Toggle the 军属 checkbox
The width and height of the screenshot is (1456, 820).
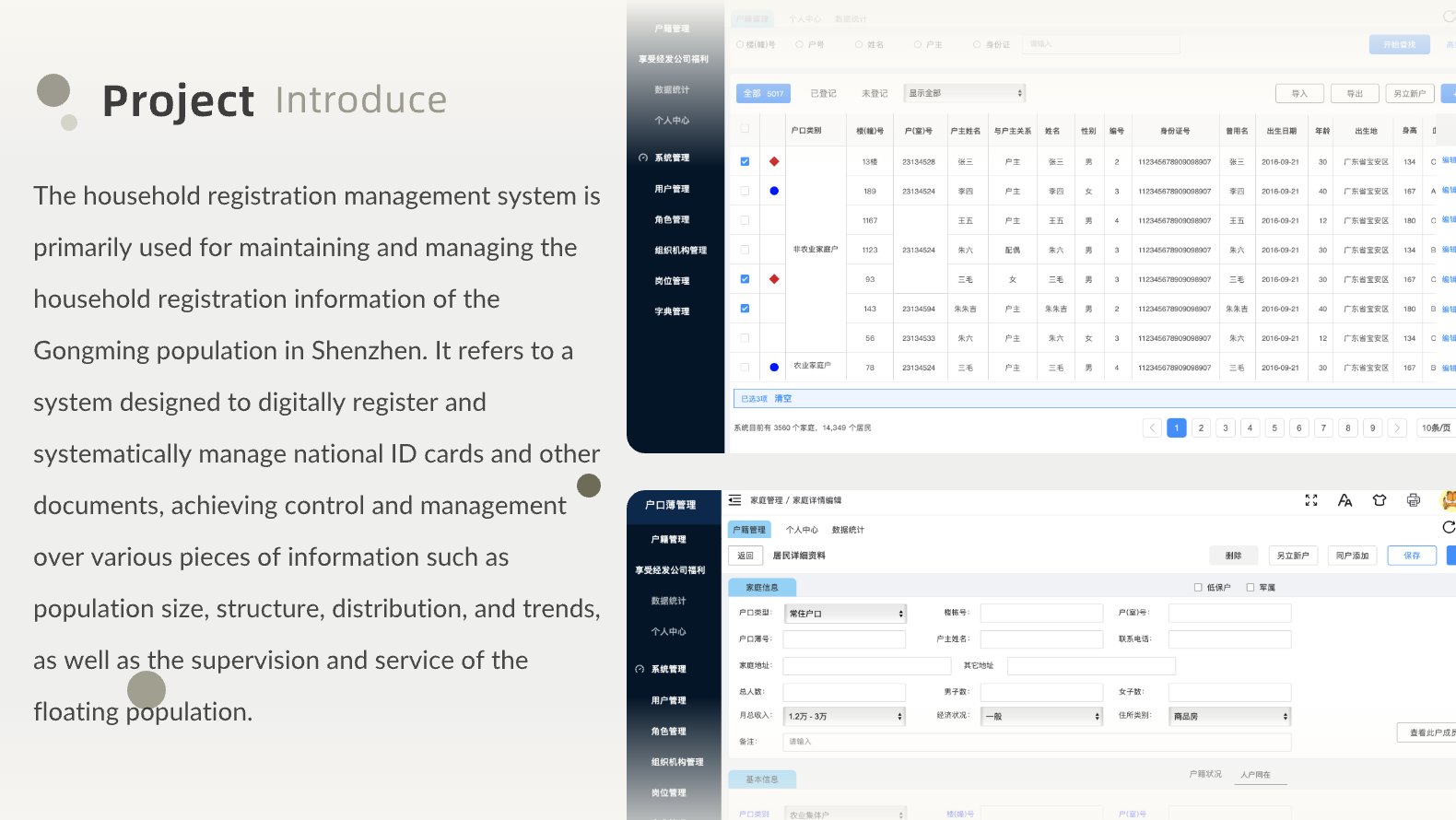point(1251,587)
